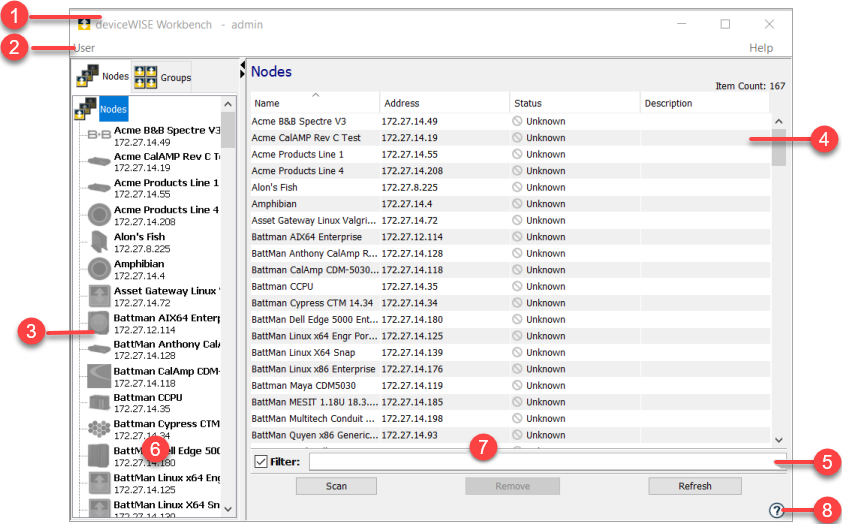The height and width of the screenshot is (524, 842).
Task: Click Unknown status icon for Amphibian row
Action: (x=517, y=203)
